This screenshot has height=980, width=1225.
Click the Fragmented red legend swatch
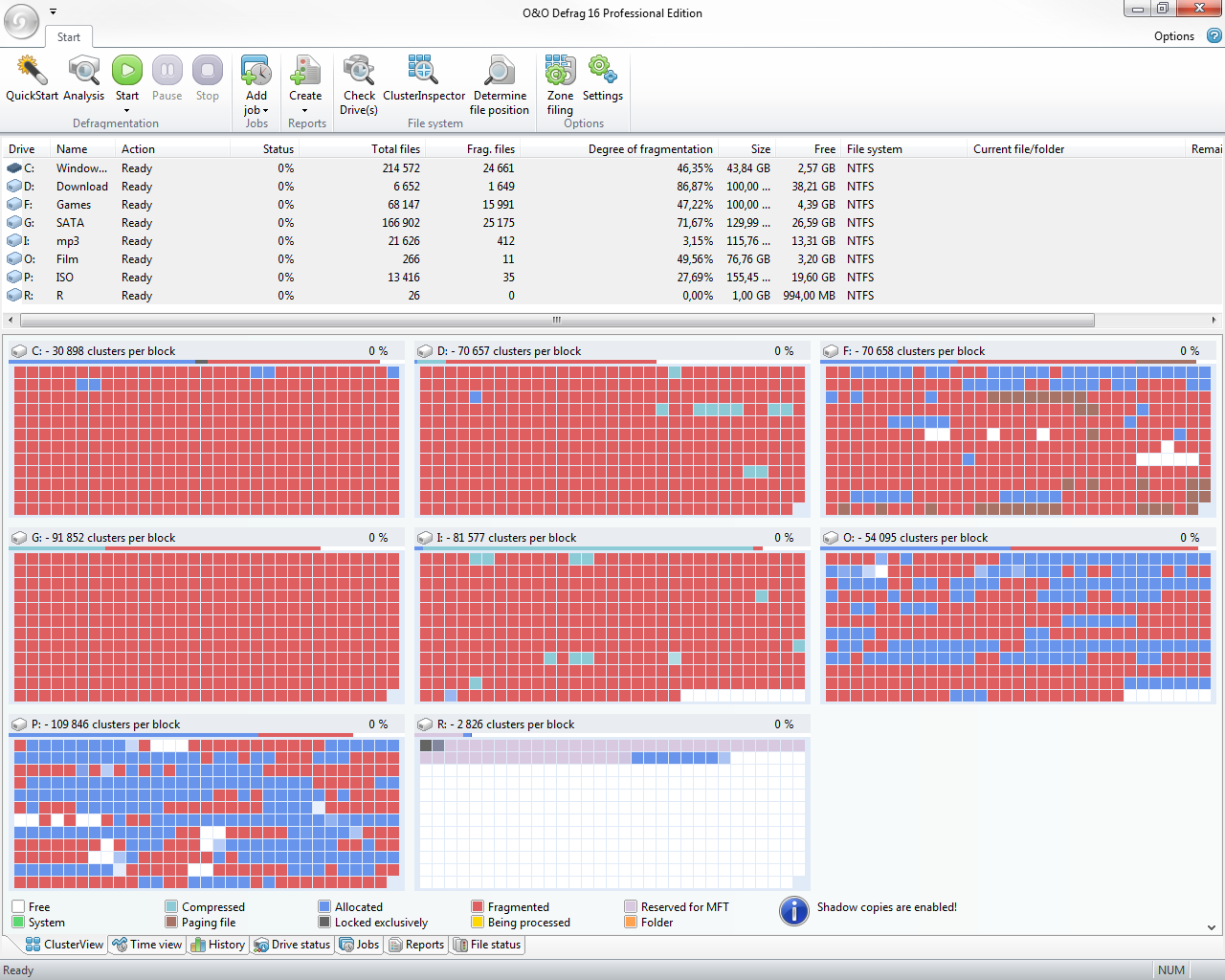[478, 907]
